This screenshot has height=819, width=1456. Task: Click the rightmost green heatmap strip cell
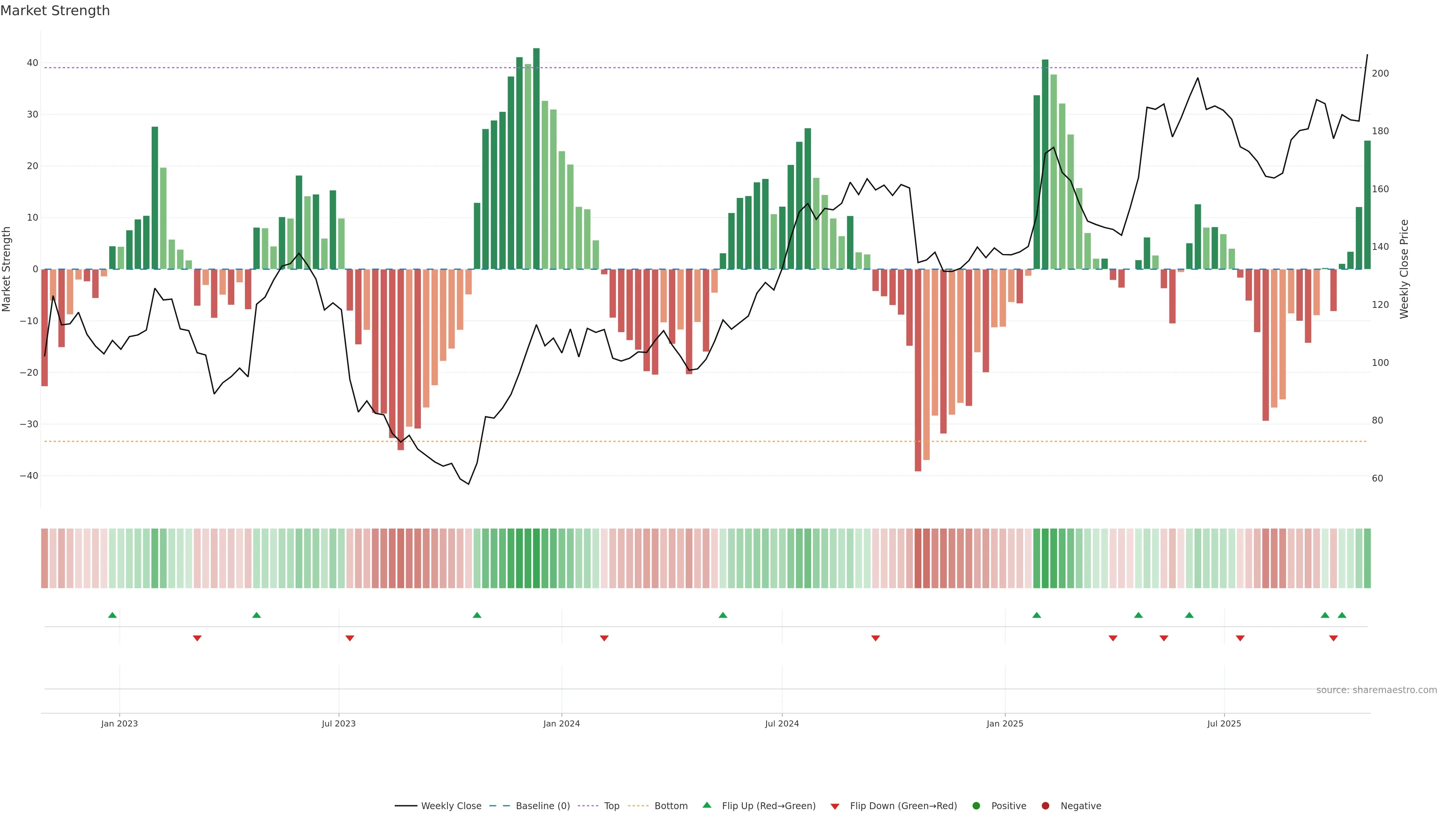1367,558
